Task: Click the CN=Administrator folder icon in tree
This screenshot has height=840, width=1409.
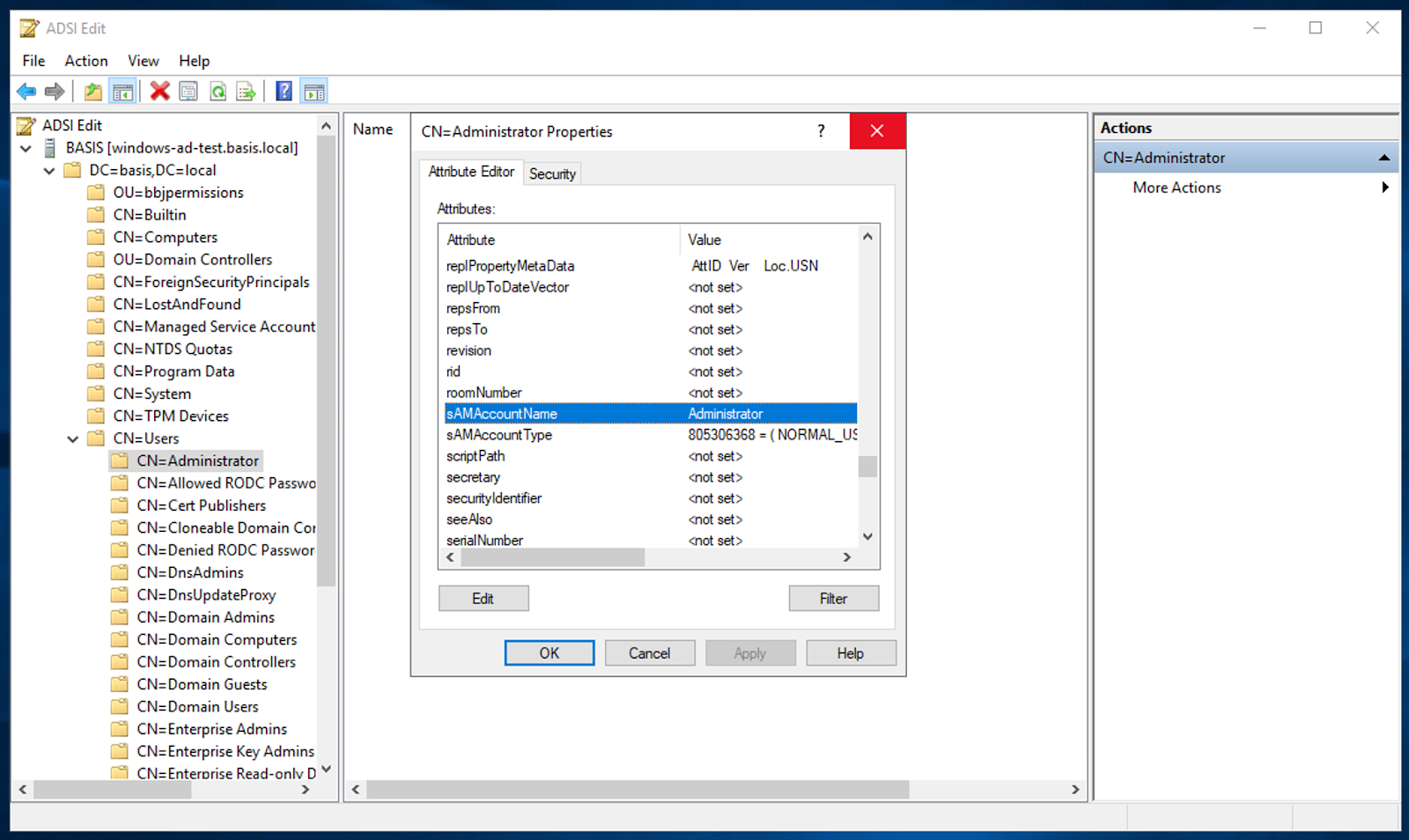Action: pos(119,461)
